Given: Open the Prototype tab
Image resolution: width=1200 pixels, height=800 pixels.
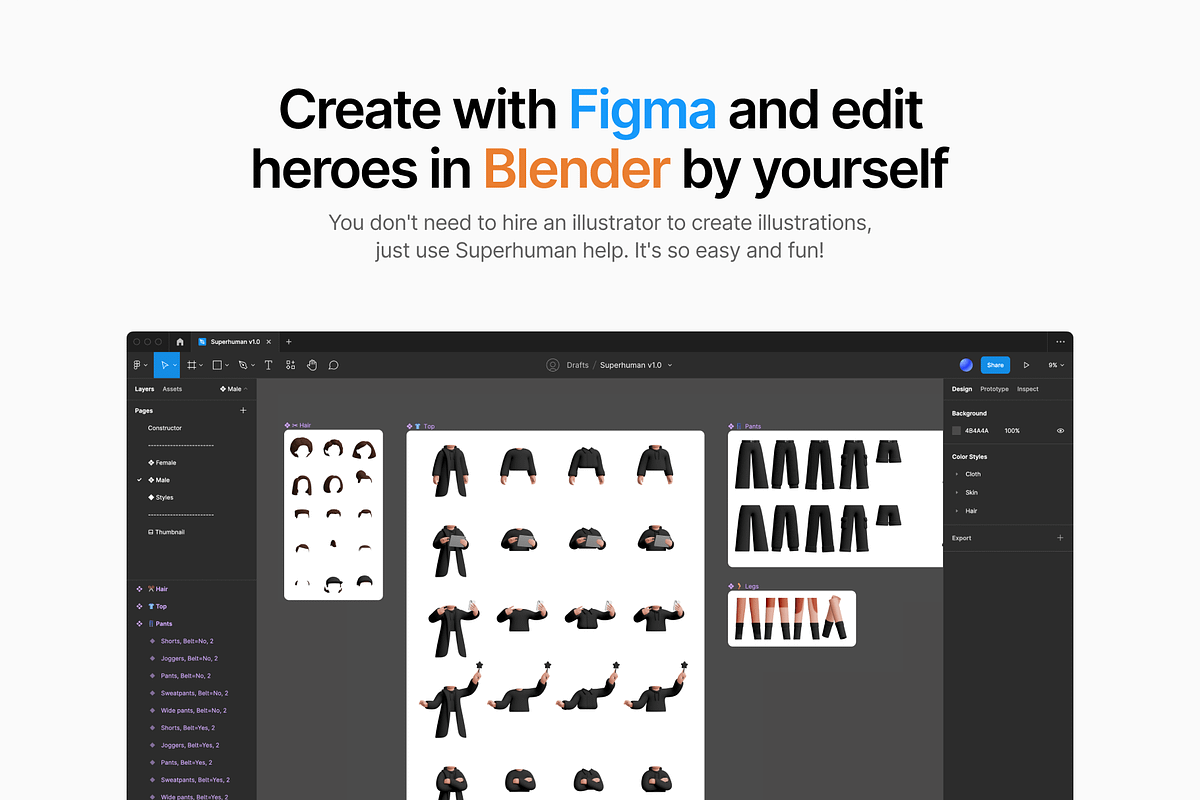Looking at the screenshot, I should [x=994, y=389].
